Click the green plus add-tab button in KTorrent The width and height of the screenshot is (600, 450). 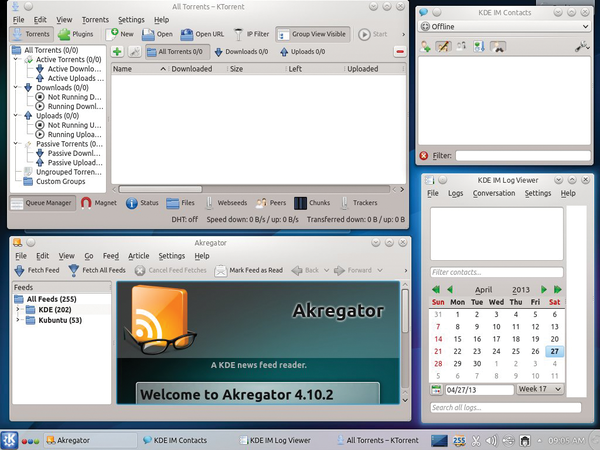coord(117,52)
